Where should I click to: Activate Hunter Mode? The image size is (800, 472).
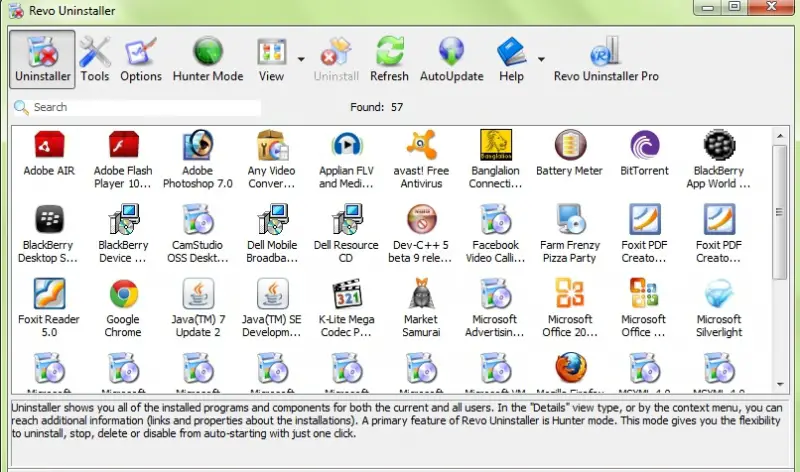[208, 59]
